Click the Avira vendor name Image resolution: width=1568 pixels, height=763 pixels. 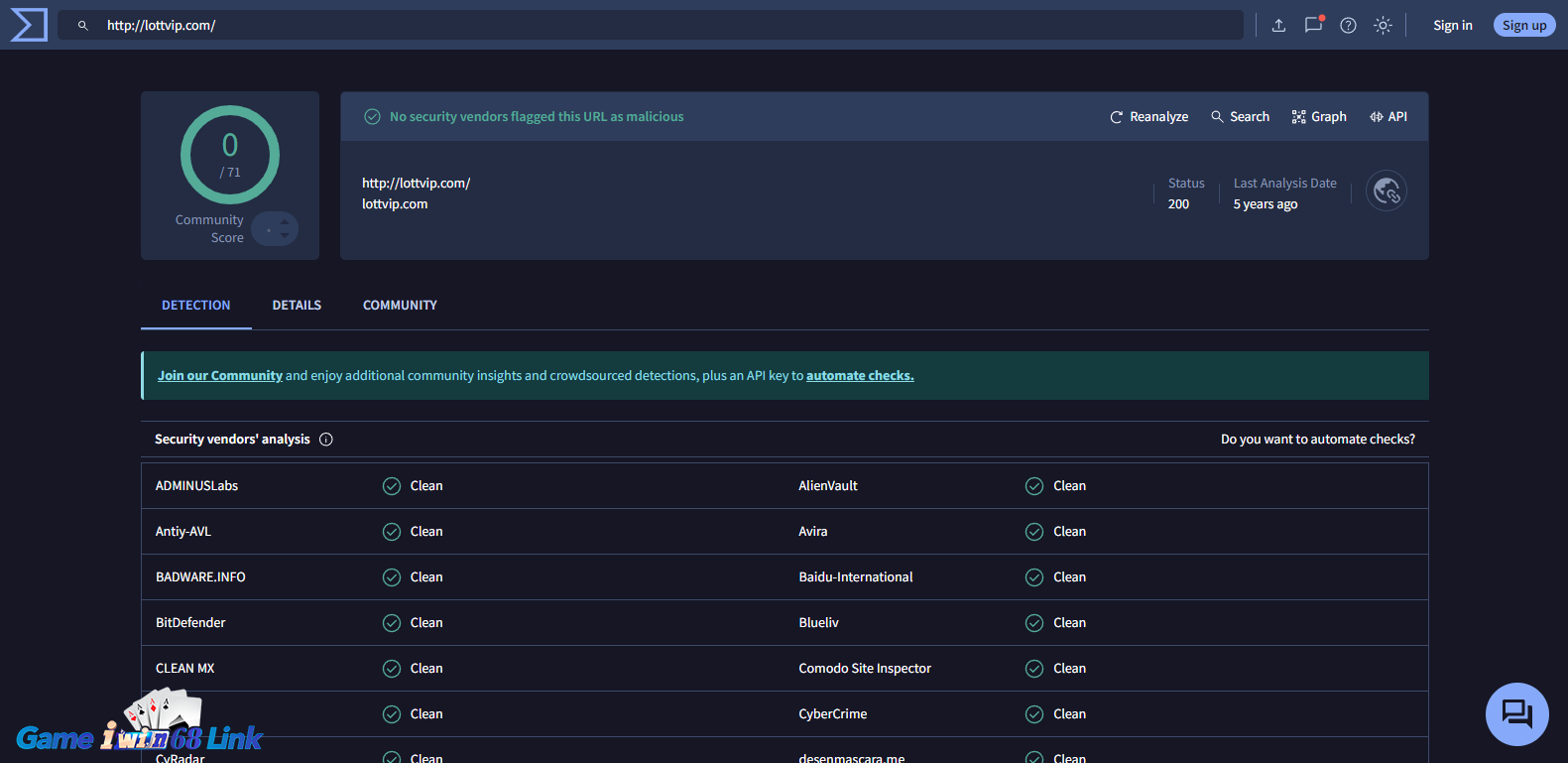[813, 532]
